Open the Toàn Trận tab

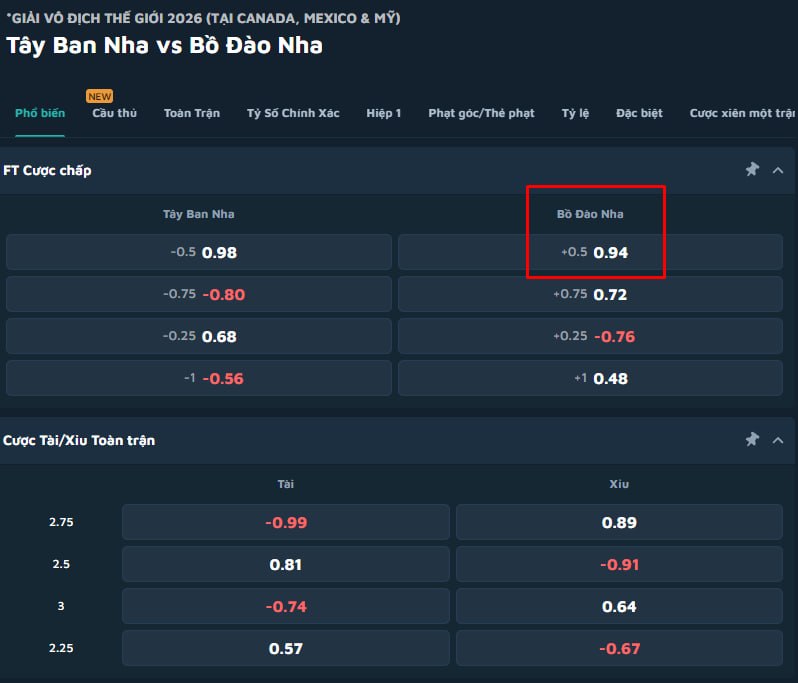click(x=192, y=113)
